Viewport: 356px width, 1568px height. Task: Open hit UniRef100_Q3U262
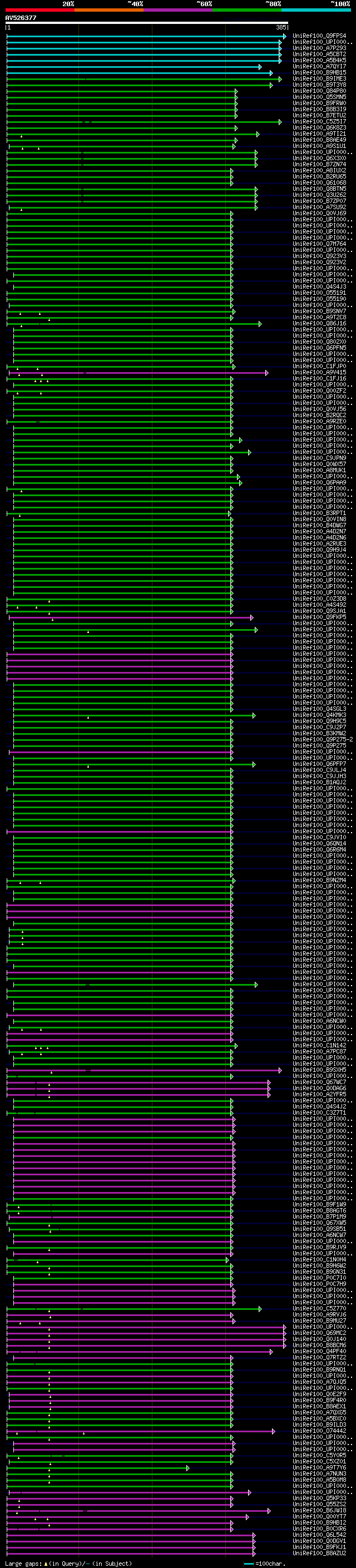pos(319,195)
